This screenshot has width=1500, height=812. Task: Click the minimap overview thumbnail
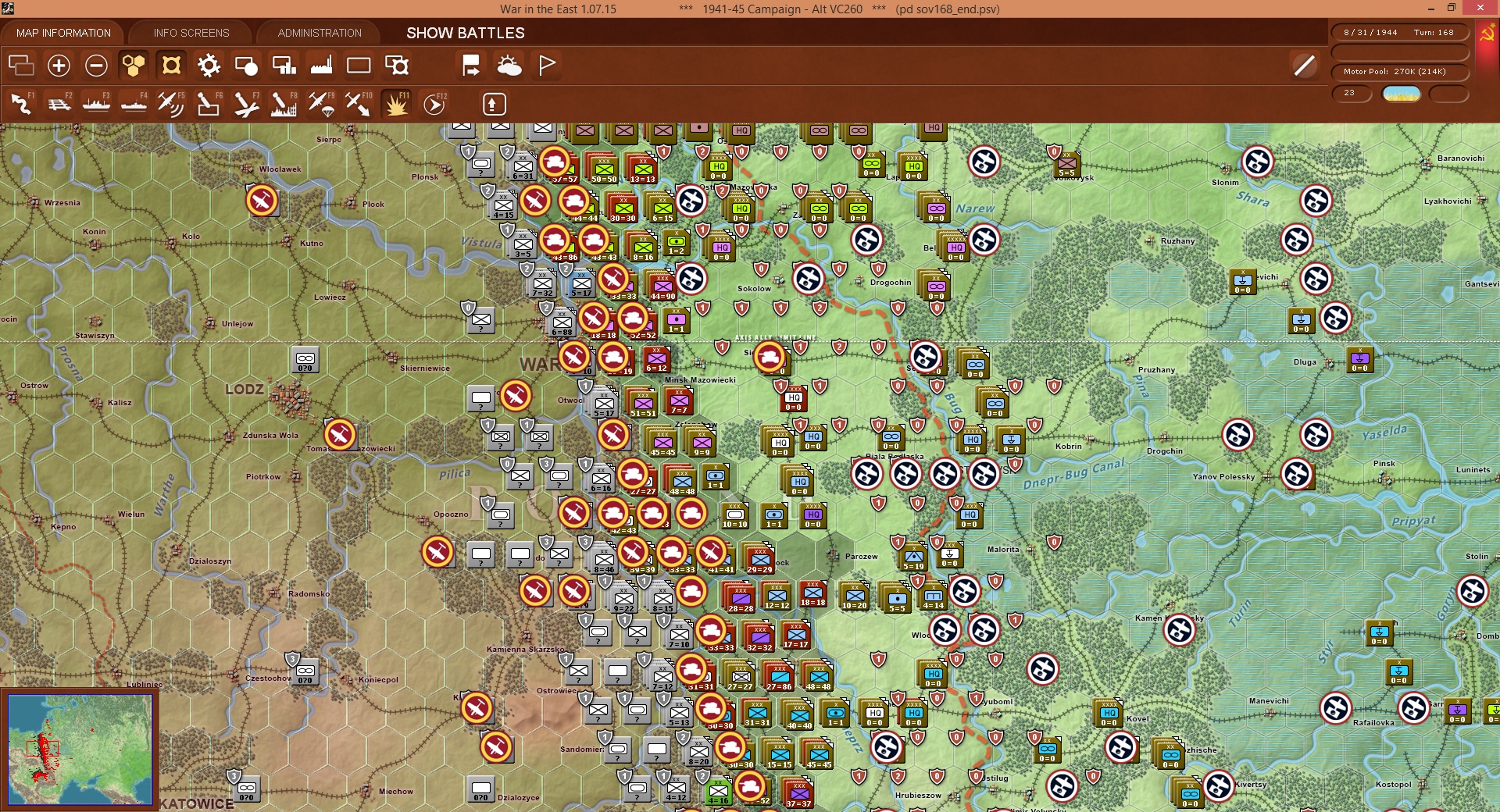coord(80,749)
